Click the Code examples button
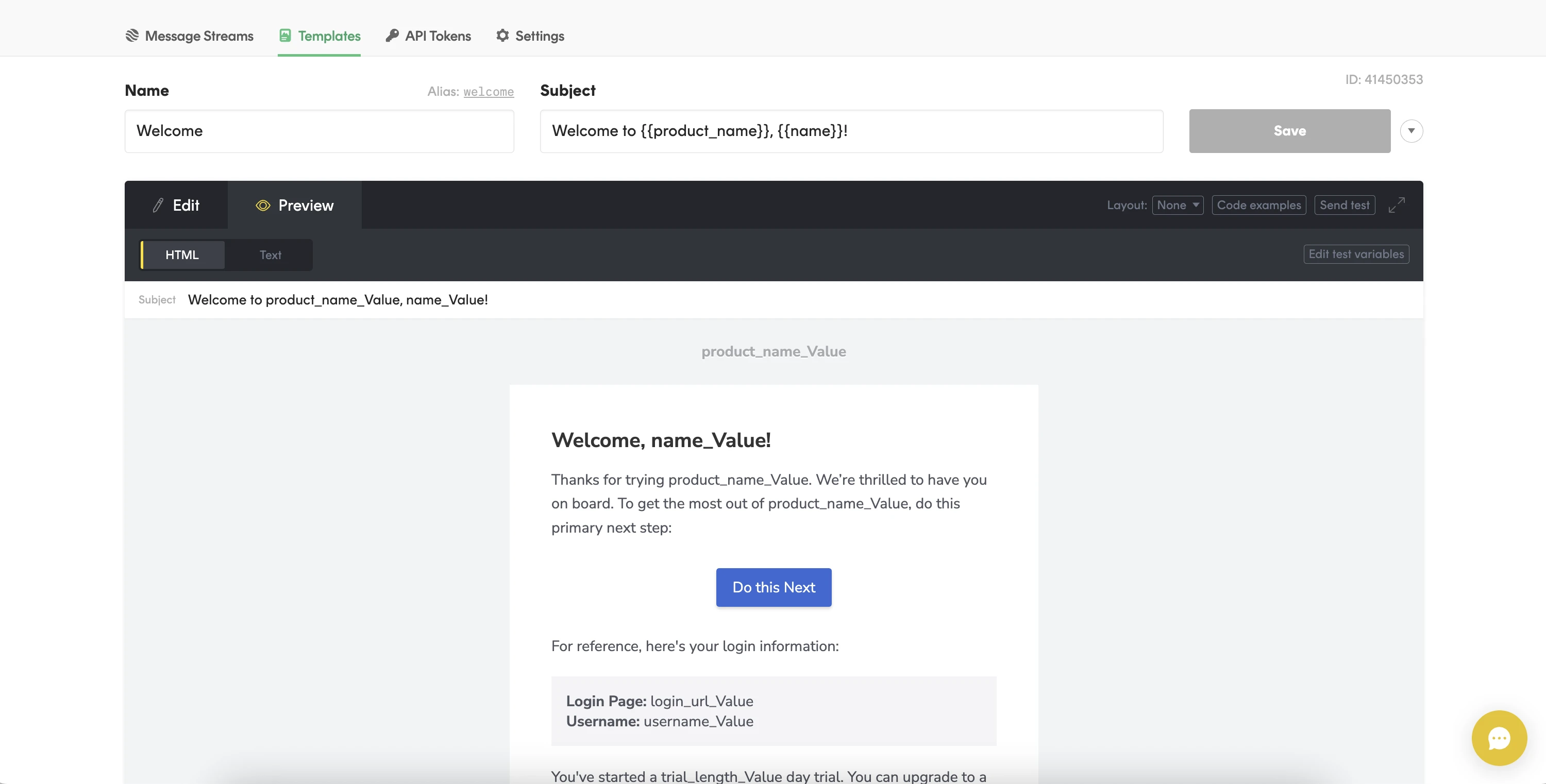Image resolution: width=1546 pixels, height=784 pixels. 1258,205
